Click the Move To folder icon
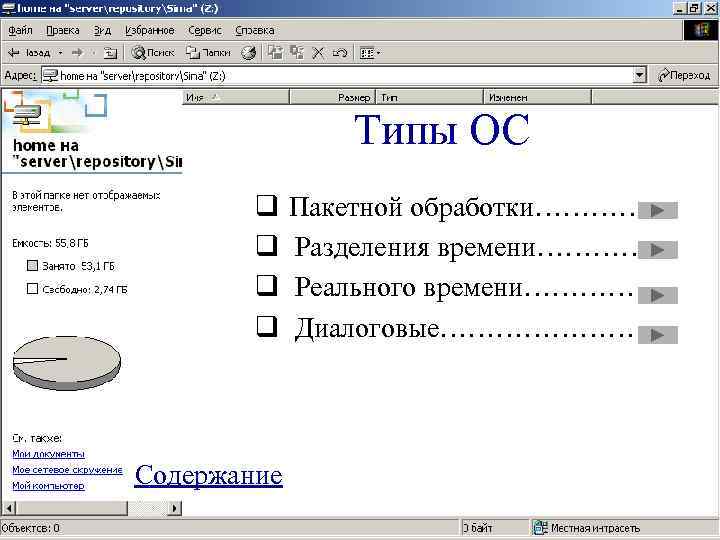 click(276, 53)
